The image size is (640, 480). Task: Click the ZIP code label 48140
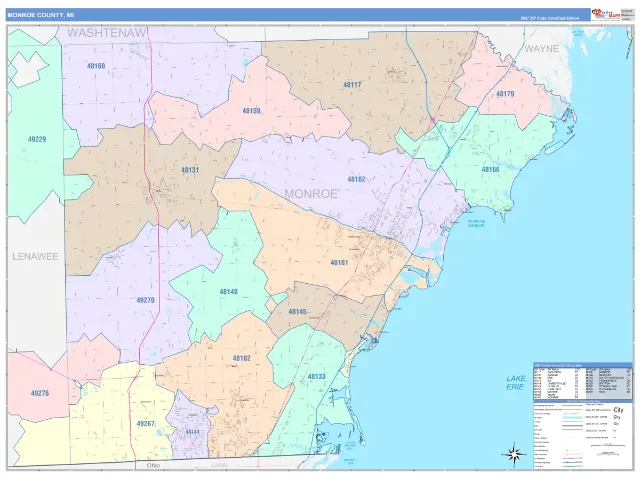click(x=228, y=292)
